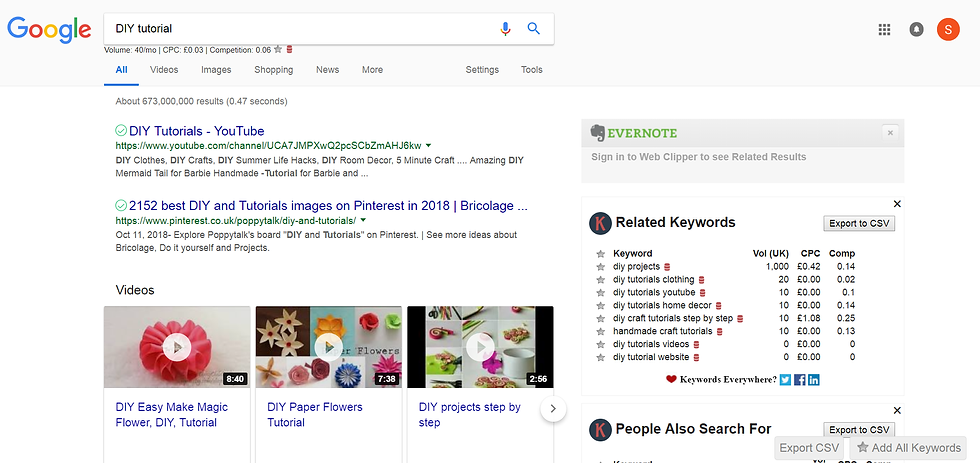980x463 pixels.
Task: Star the 'handmade craft tutorials' keyword
Action: (x=601, y=331)
